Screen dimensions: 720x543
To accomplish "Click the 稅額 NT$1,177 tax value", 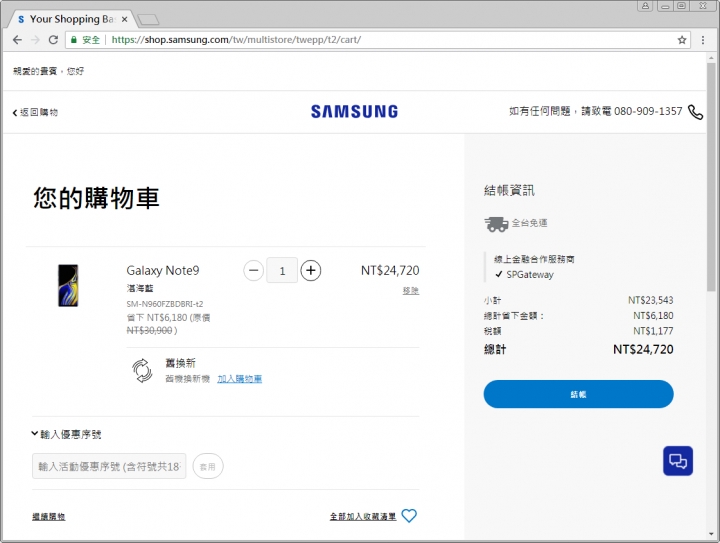I will 653,331.
